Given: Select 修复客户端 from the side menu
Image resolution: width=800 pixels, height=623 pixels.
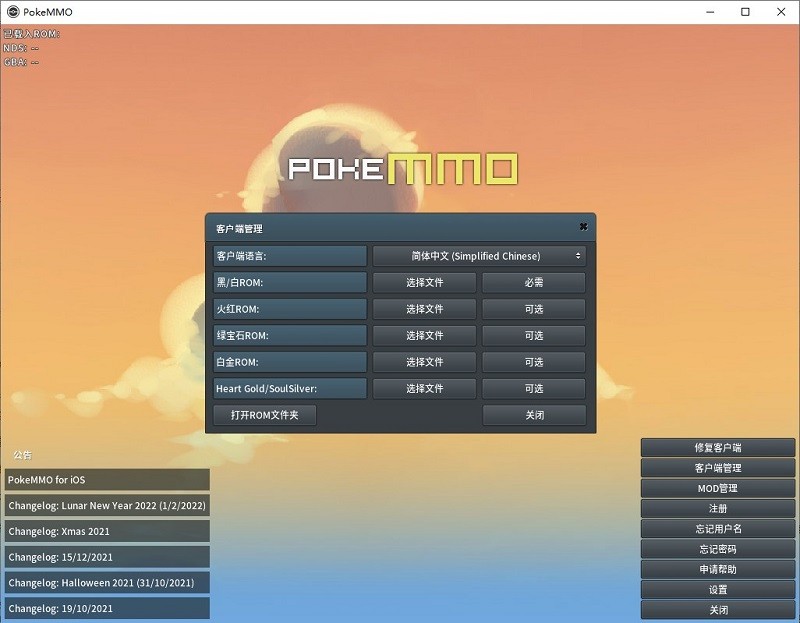Looking at the screenshot, I should click(x=717, y=448).
